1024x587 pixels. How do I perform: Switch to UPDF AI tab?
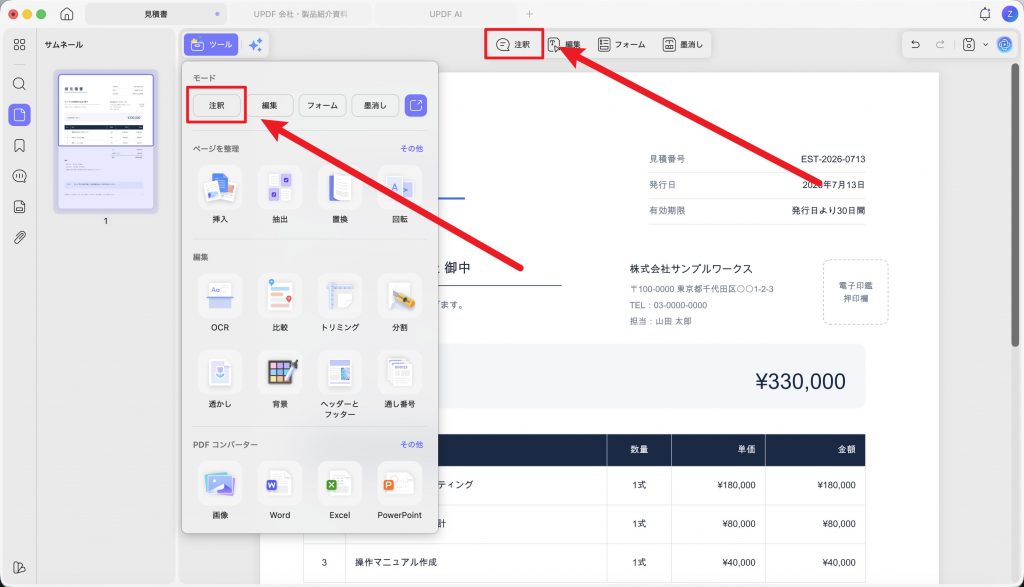pos(445,14)
